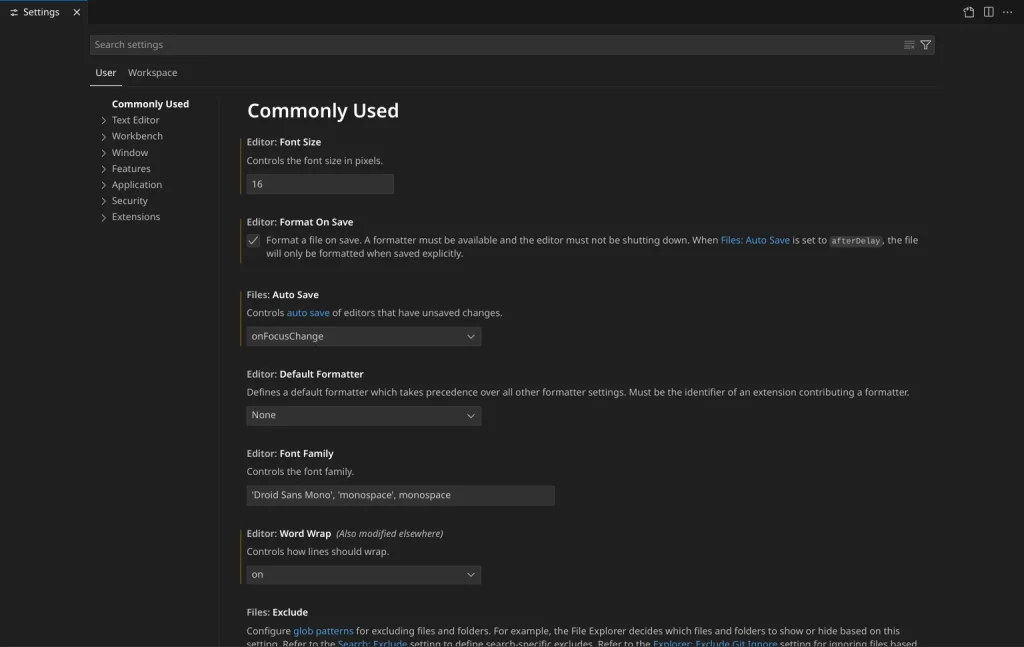Open the More Actions ellipsis menu
Viewport: 1024px width, 647px height.
1008,12
